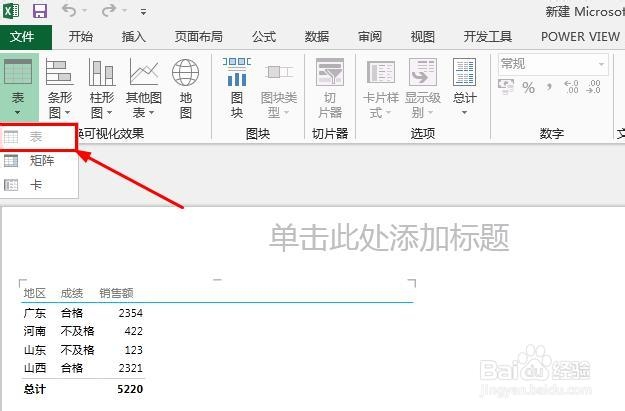Switch to the 公式 tab

[264, 37]
